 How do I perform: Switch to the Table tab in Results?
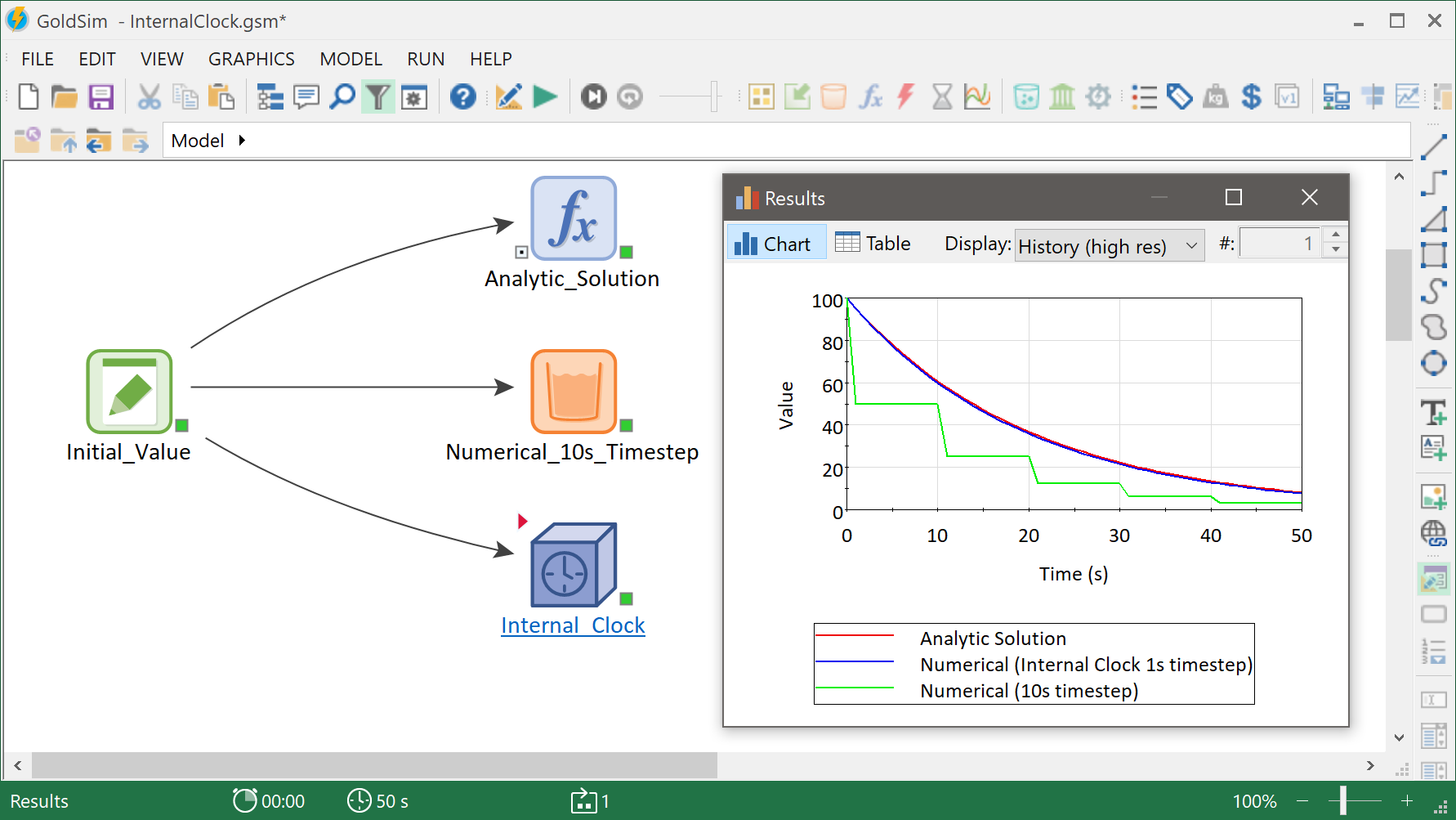tap(873, 244)
